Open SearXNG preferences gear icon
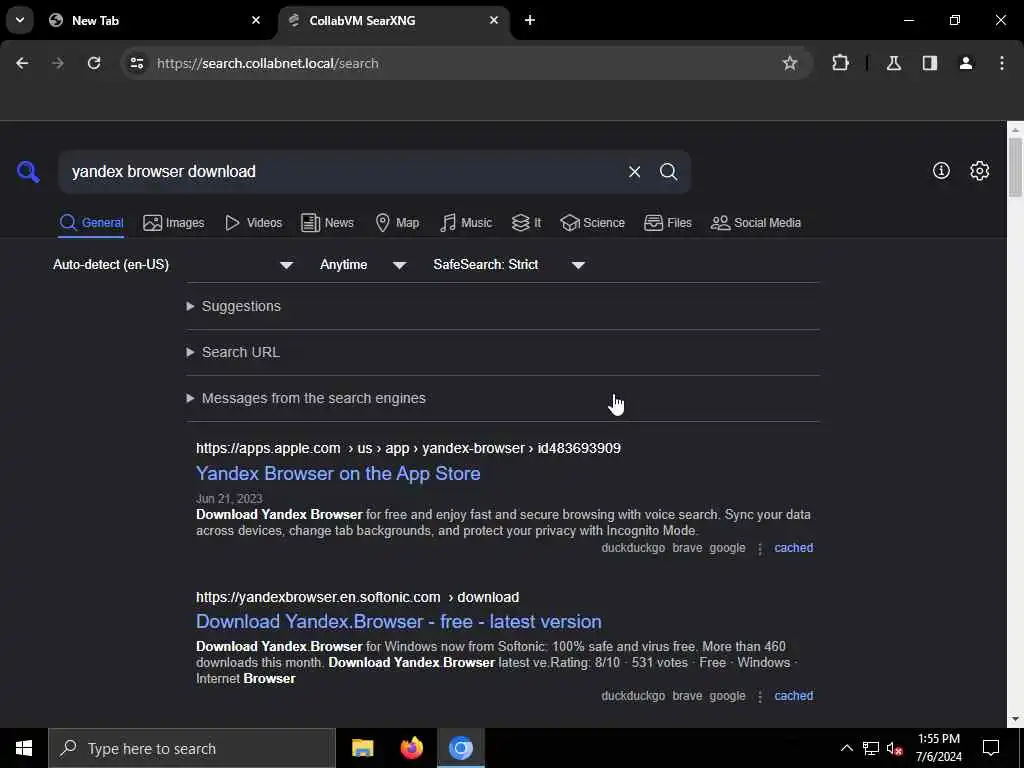This screenshot has width=1024, height=768. click(x=979, y=171)
